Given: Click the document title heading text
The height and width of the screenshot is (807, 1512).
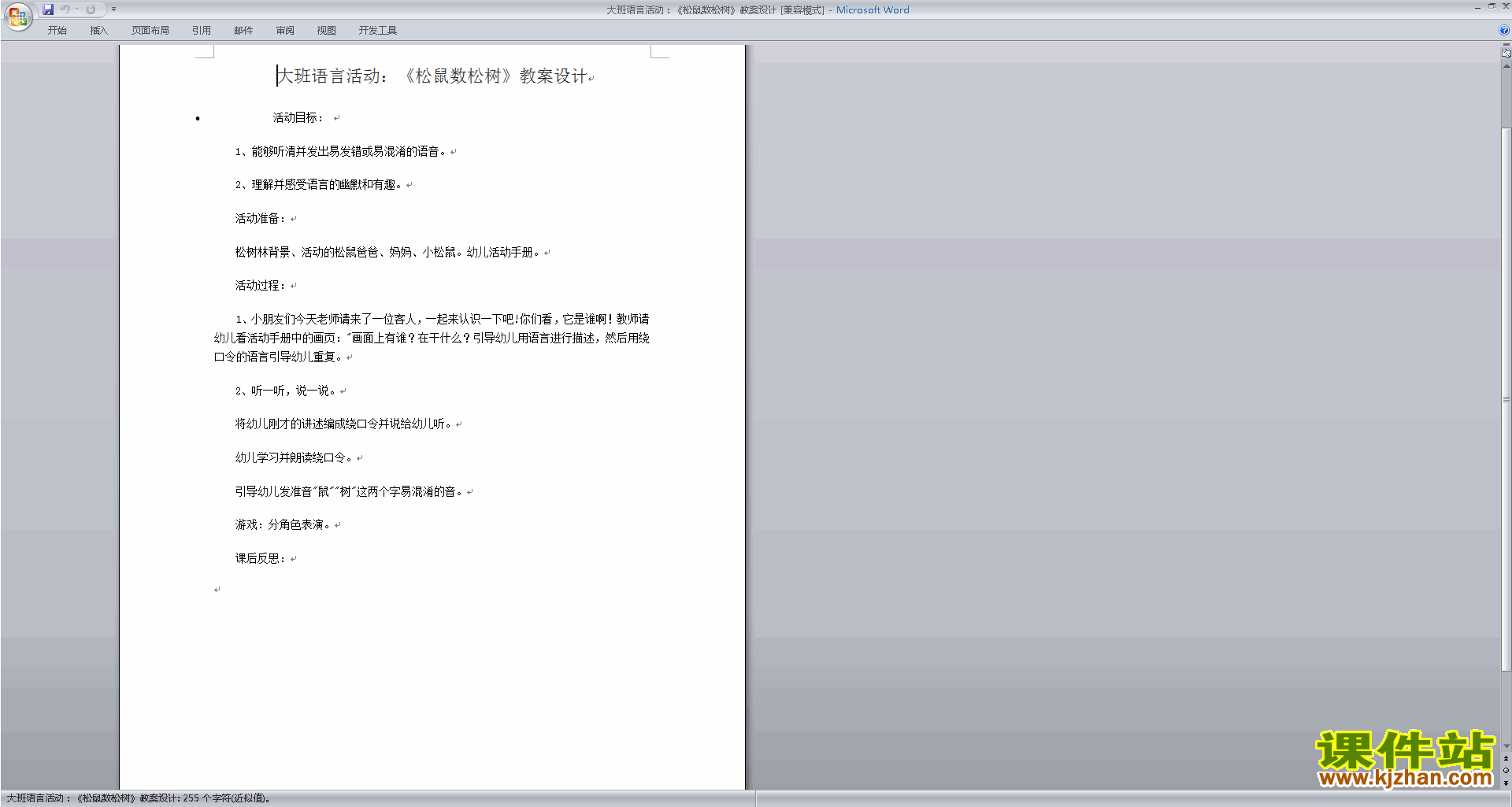Looking at the screenshot, I should (x=433, y=76).
